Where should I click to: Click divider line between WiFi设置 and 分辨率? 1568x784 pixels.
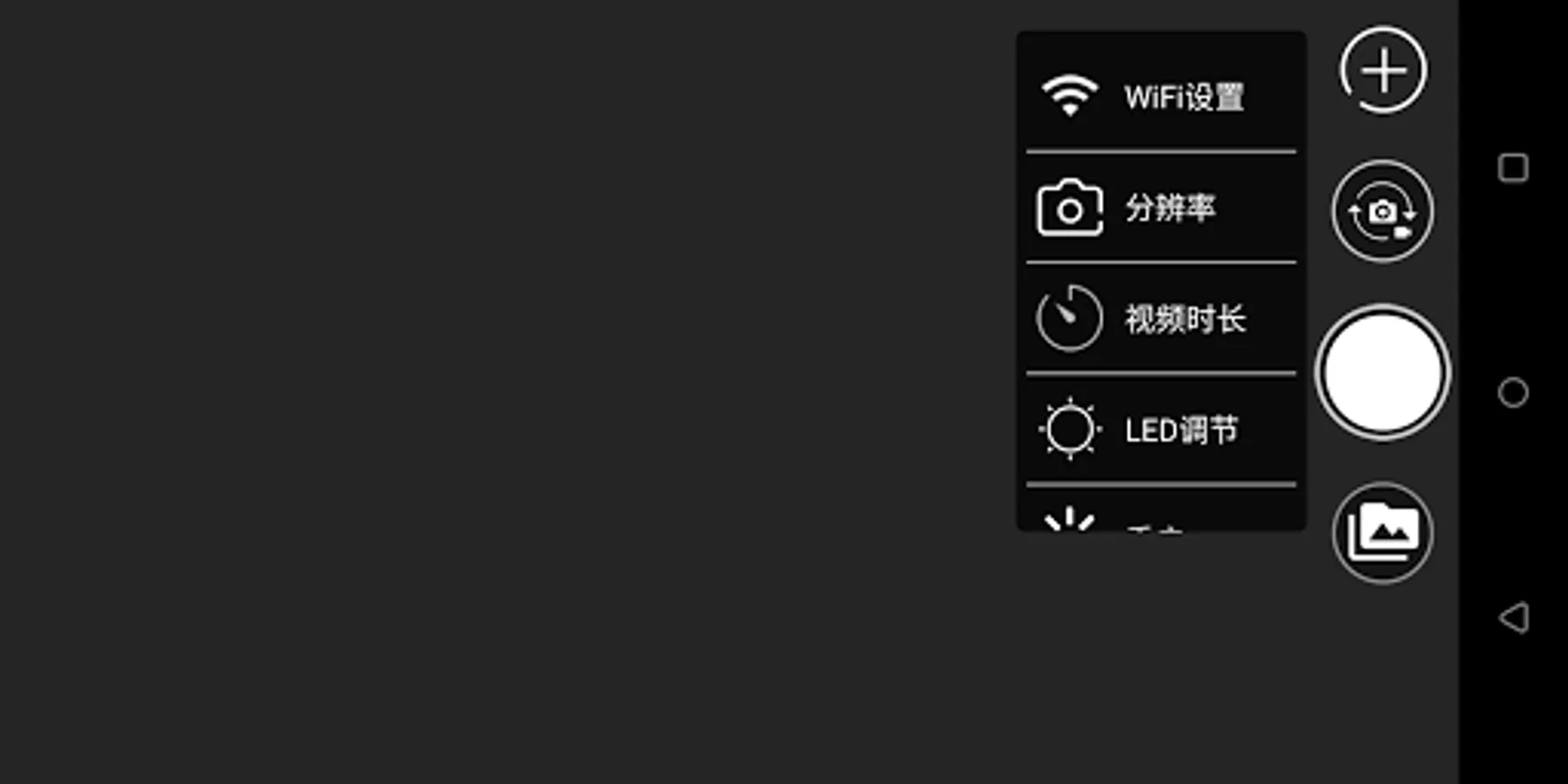point(1161,152)
